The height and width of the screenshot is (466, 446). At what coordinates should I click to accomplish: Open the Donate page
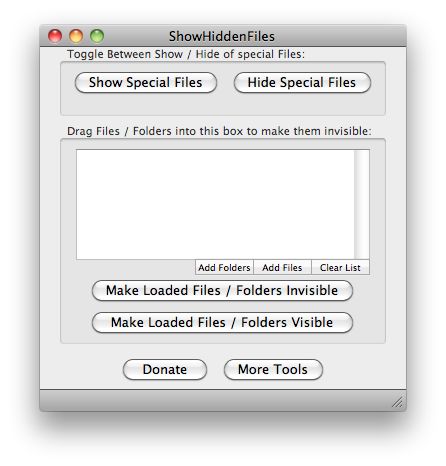coord(165,369)
